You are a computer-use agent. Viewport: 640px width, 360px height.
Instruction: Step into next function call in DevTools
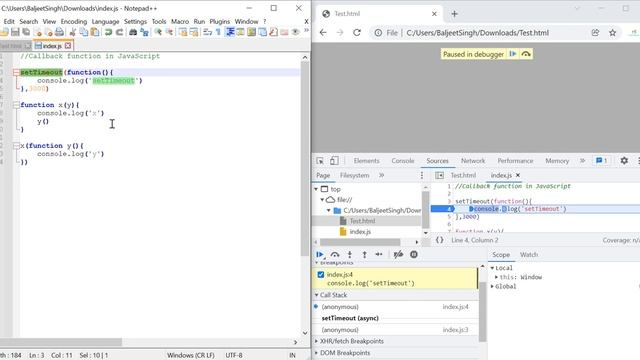click(x=350, y=254)
